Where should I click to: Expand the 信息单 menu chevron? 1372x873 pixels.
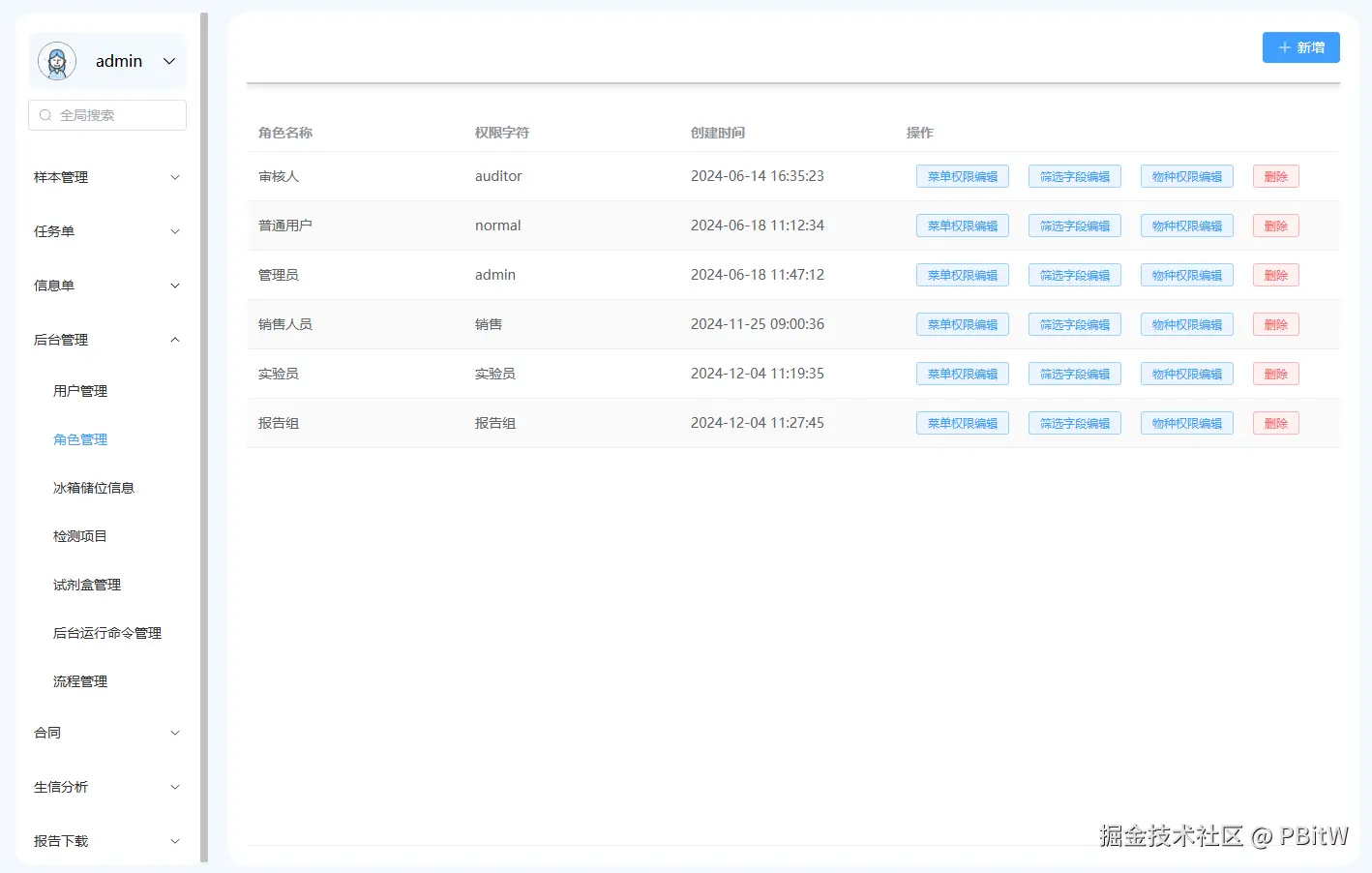175,286
